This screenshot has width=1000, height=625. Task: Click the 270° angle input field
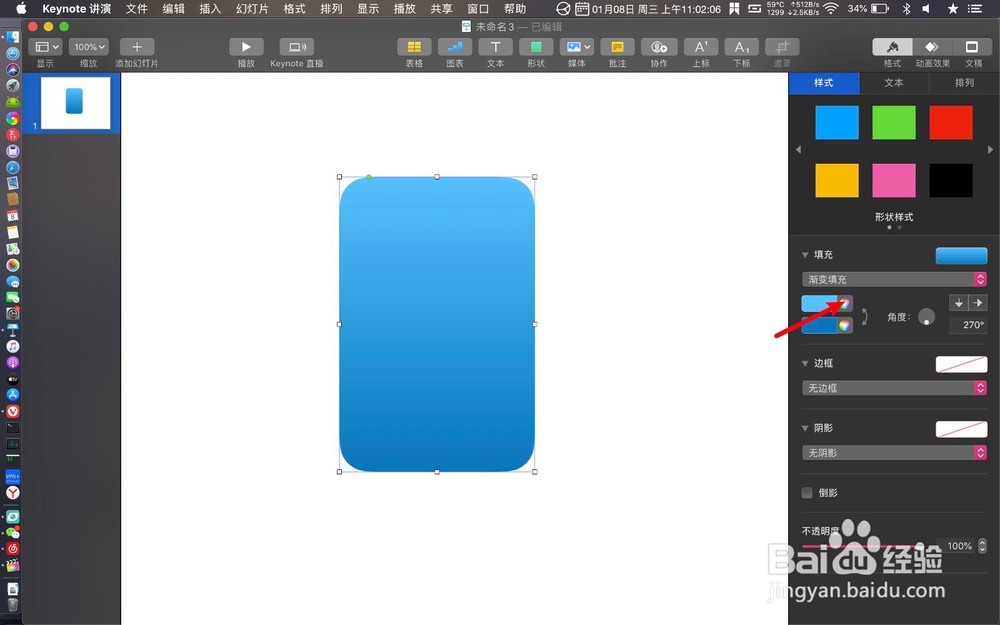tap(968, 325)
